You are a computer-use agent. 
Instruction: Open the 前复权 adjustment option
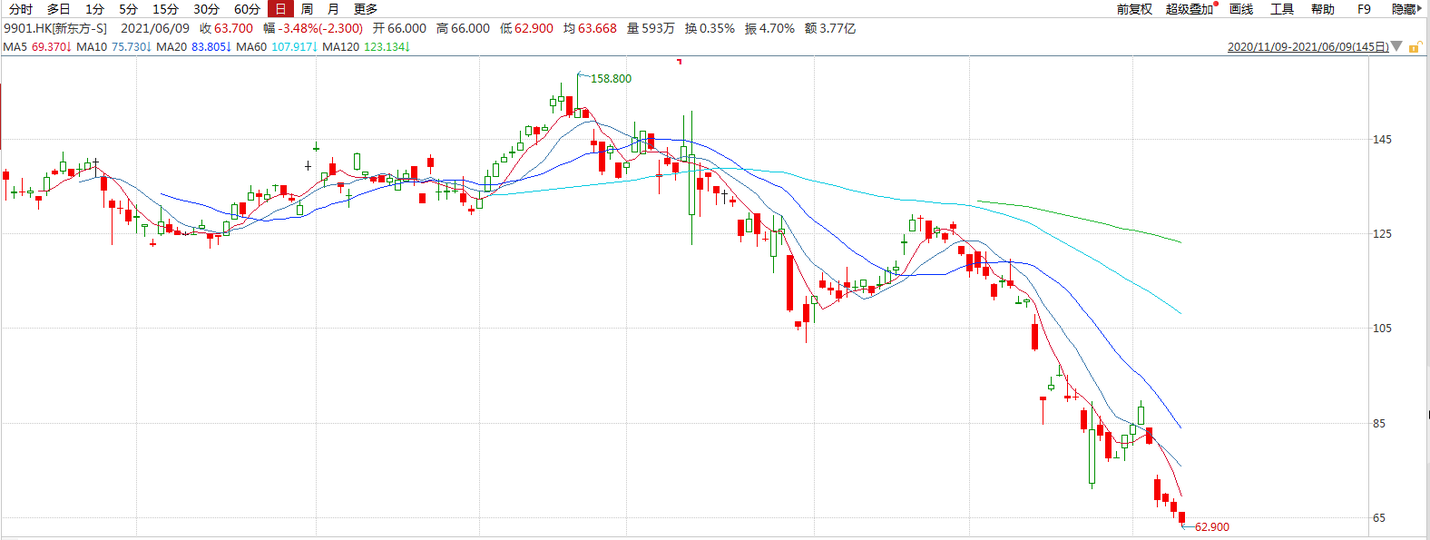click(1134, 9)
